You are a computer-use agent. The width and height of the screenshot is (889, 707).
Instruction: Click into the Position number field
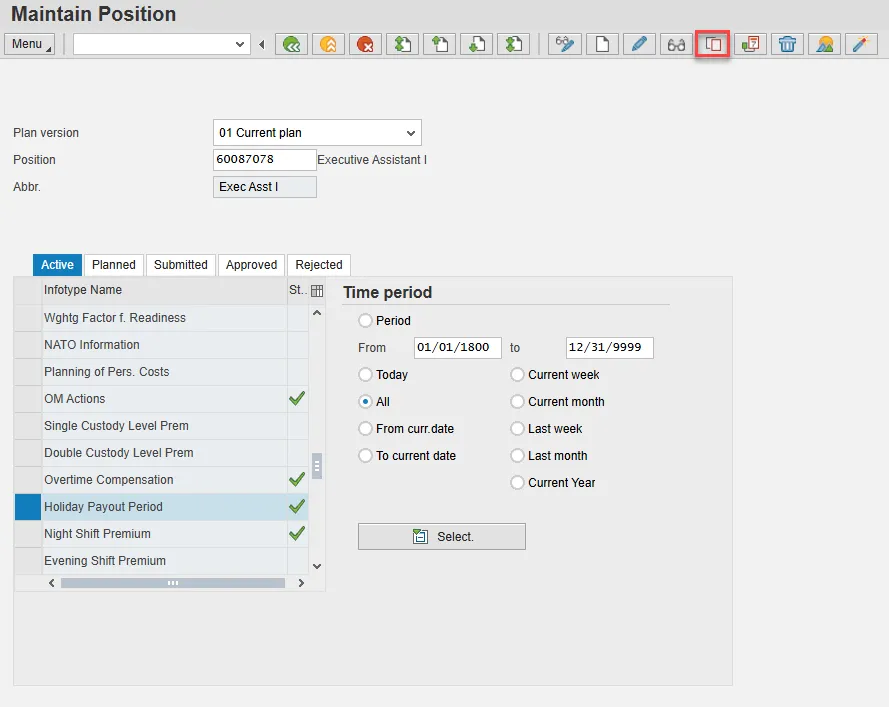(x=264, y=160)
